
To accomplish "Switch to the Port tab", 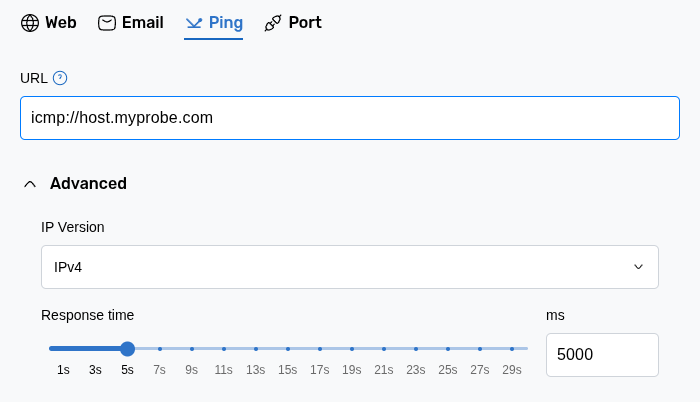I will (305, 23).
